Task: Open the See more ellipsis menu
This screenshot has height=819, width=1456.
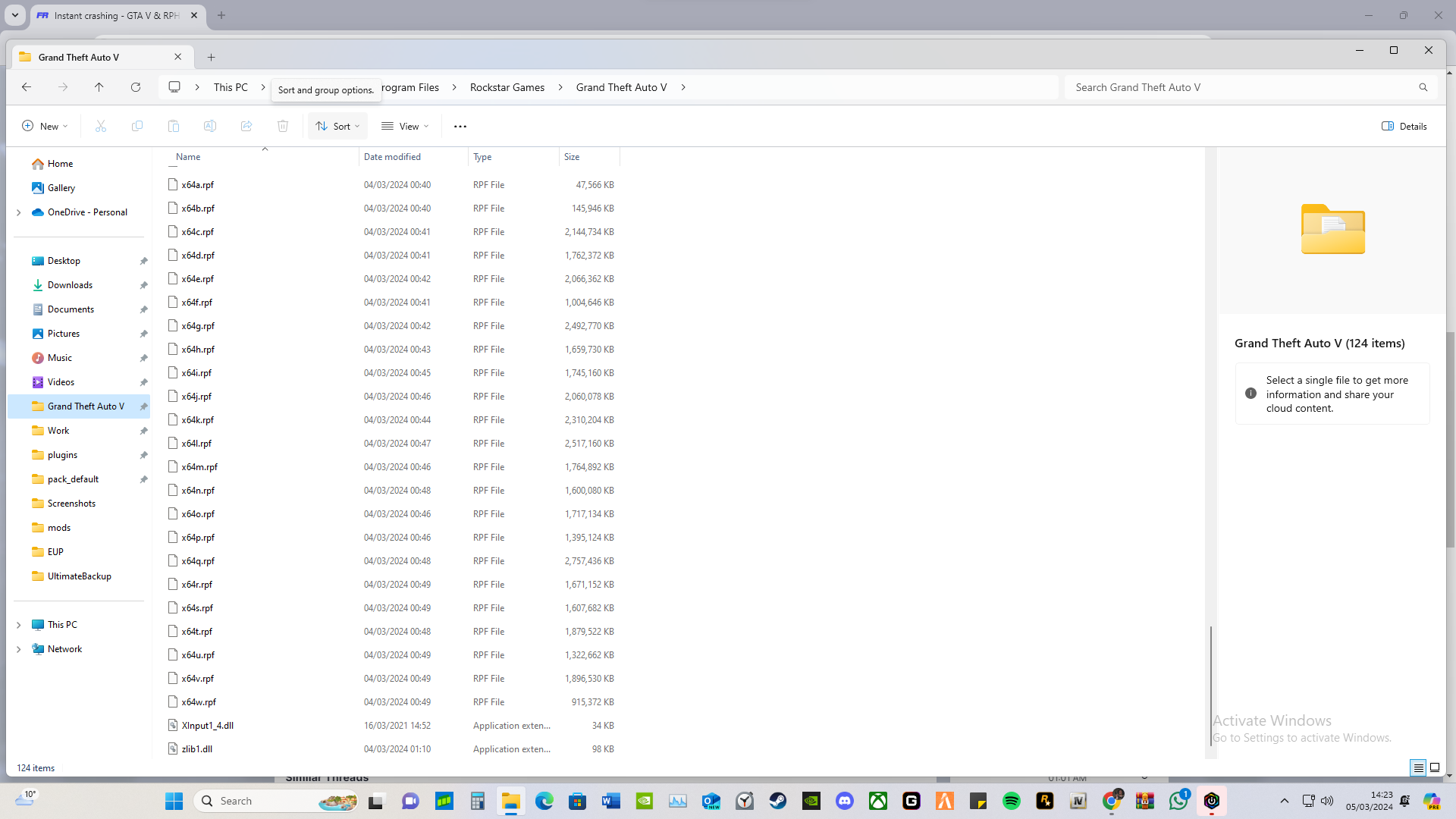Action: (x=460, y=126)
